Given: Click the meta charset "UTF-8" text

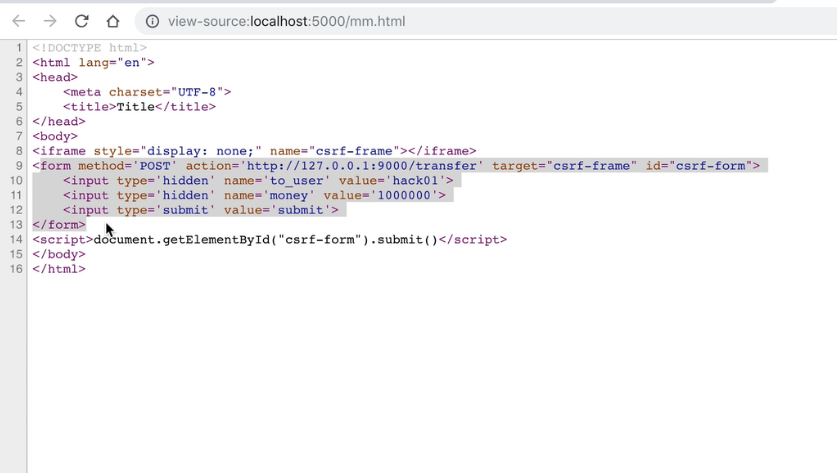Looking at the screenshot, I should point(197,92).
